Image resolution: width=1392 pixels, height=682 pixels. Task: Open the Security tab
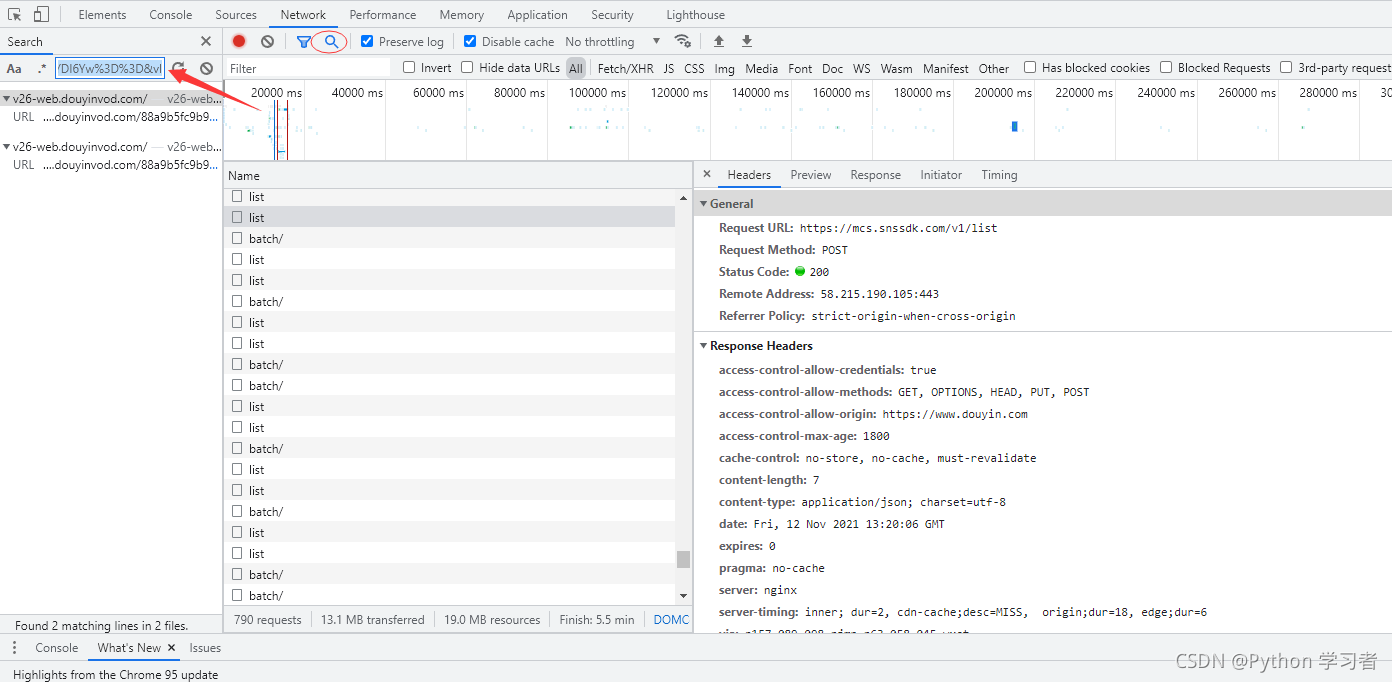tap(612, 14)
